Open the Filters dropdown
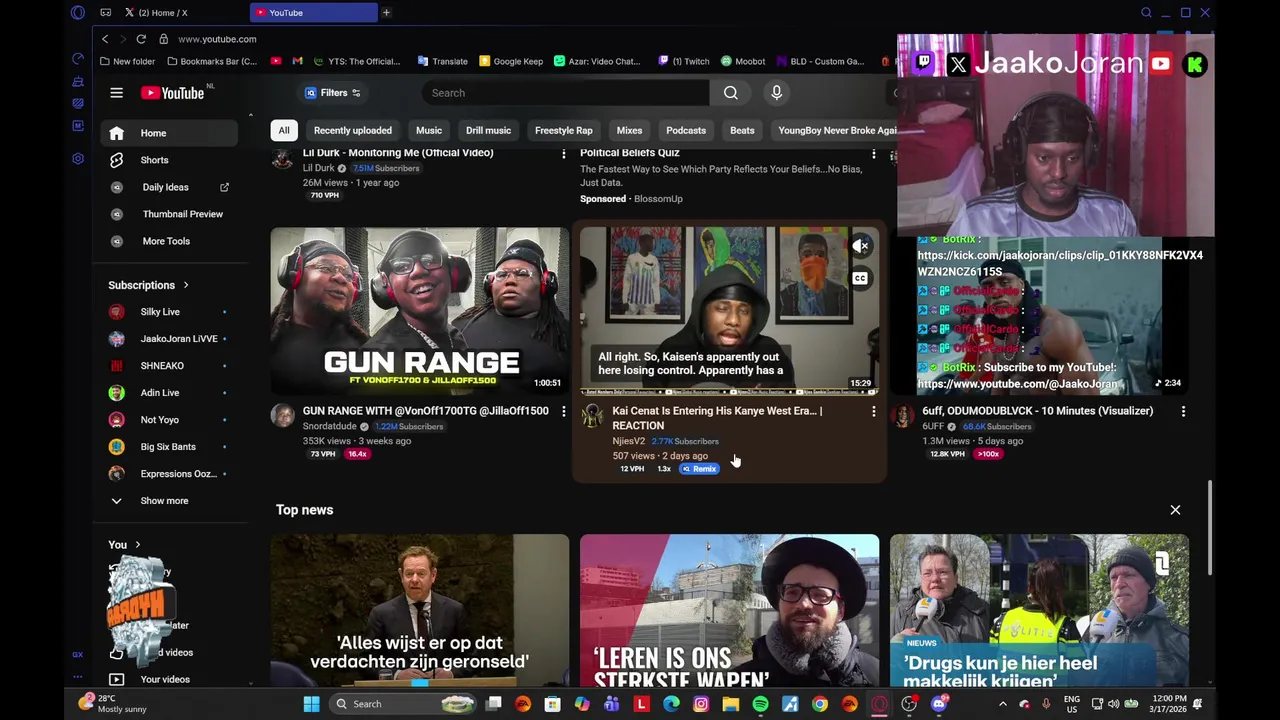Viewport: 1280px width, 720px height. (333, 93)
